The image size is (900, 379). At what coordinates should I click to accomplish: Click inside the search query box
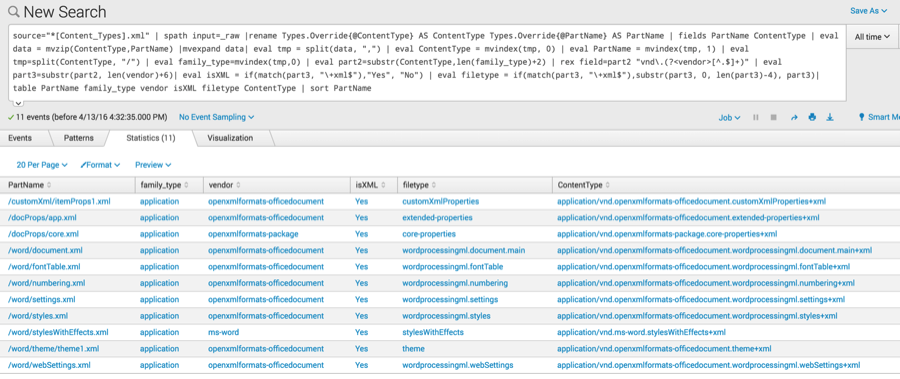(426, 62)
